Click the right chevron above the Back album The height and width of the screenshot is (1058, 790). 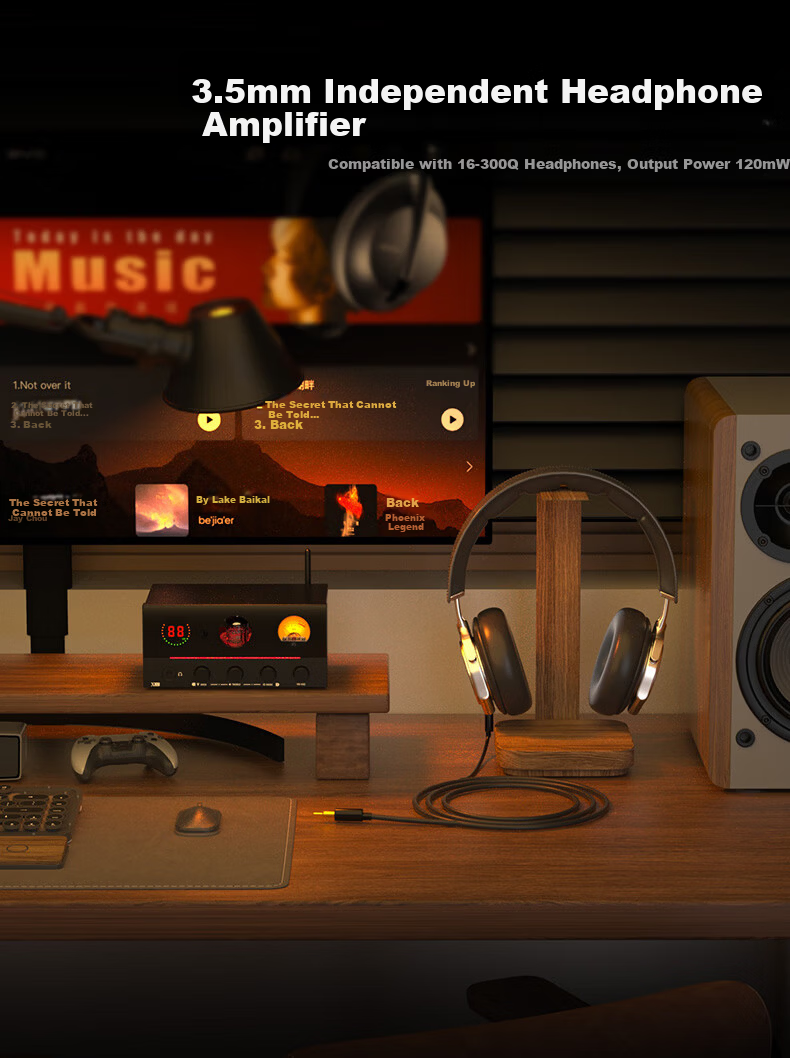470,466
